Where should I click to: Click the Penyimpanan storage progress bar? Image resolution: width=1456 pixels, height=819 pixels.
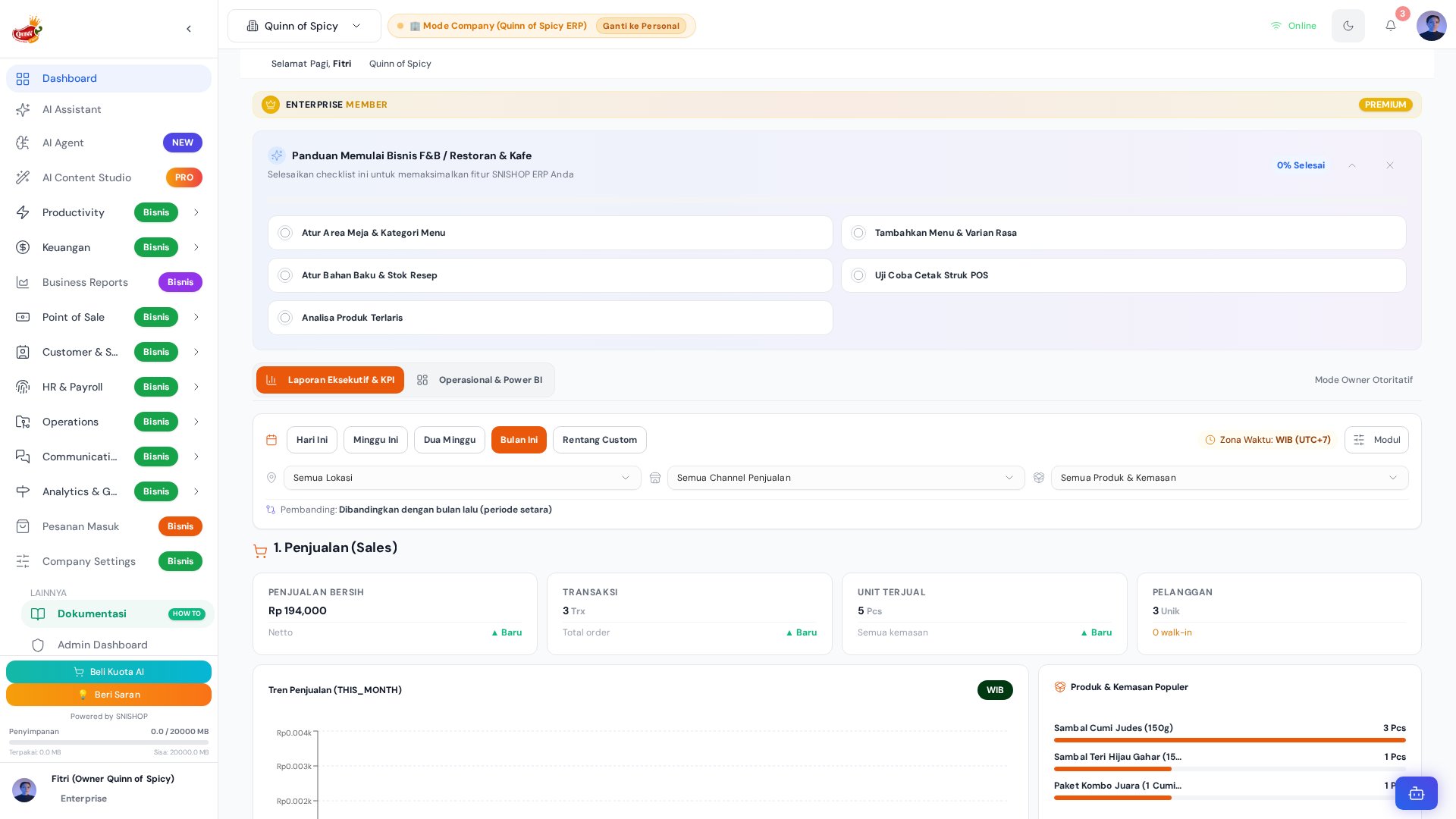(x=108, y=742)
